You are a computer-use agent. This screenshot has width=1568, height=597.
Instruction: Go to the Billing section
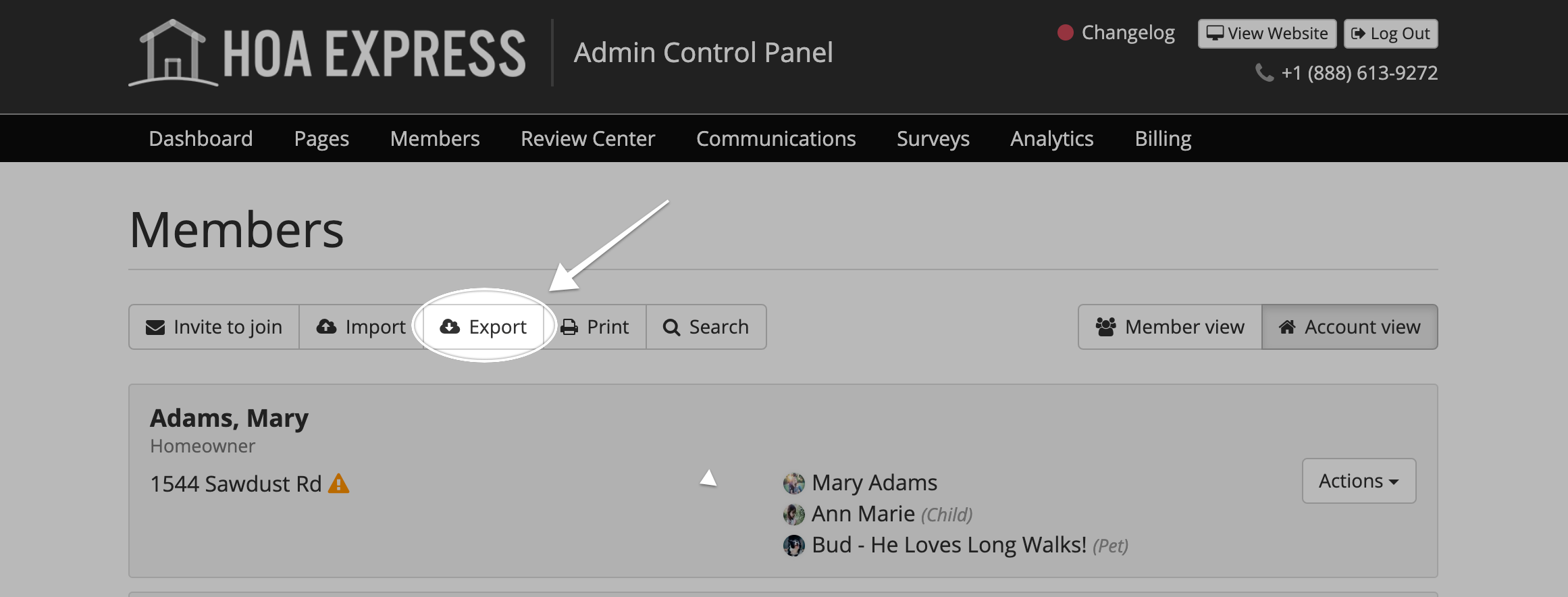[x=1163, y=138]
